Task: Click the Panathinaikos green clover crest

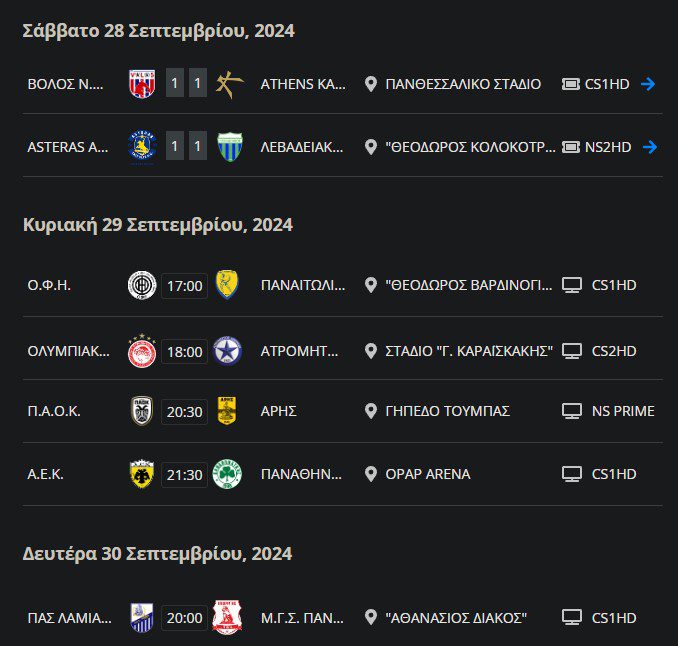Action: click(x=226, y=474)
